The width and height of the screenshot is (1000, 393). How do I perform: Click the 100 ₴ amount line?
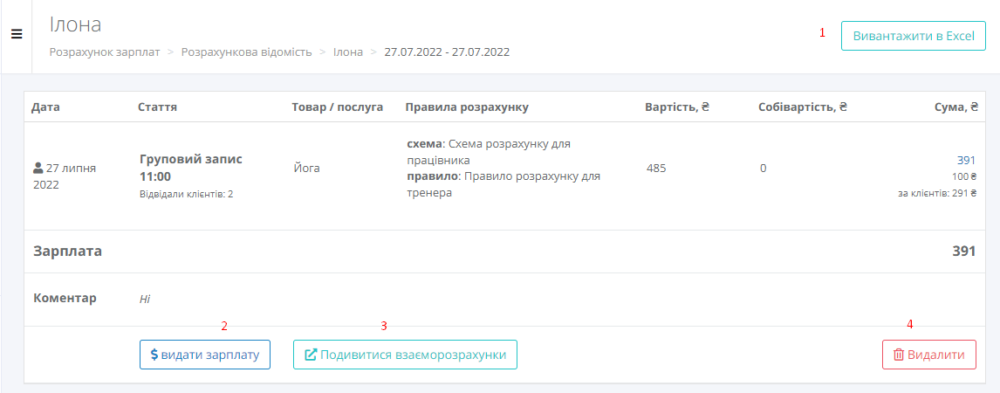964,177
